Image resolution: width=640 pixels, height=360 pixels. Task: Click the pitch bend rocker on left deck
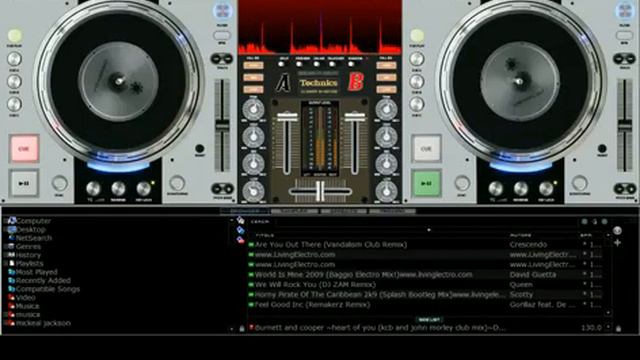tap(222, 189)
